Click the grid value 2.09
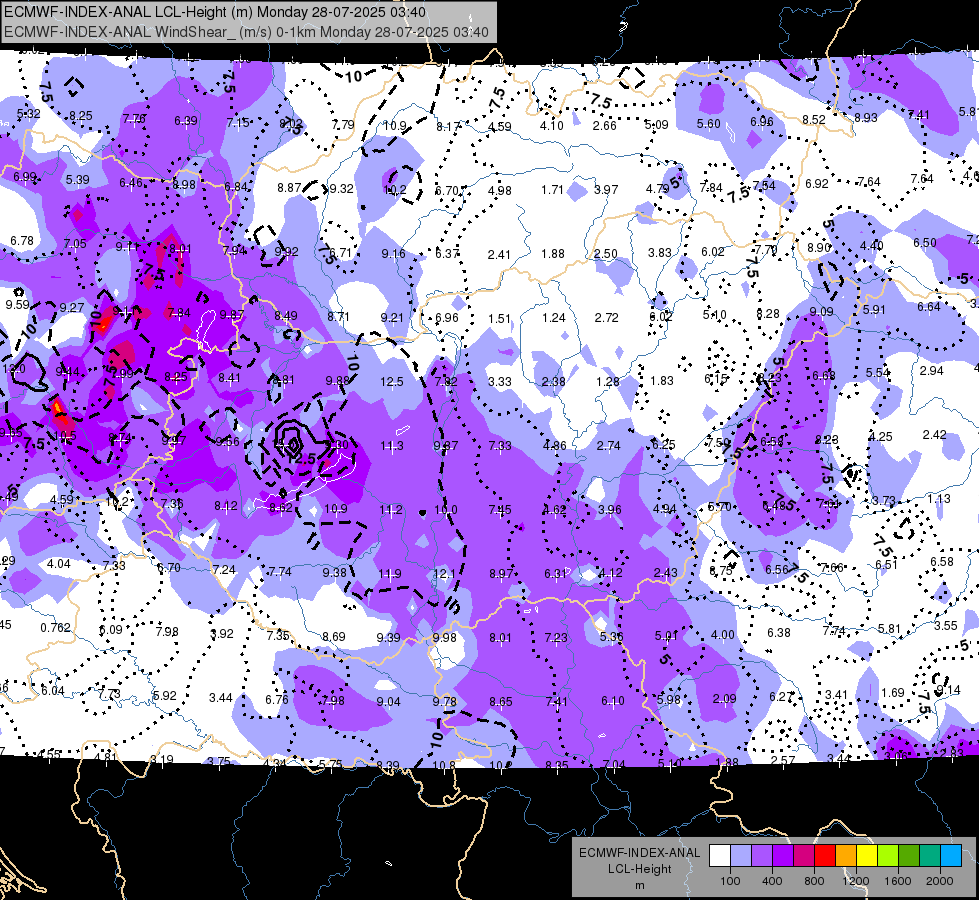Screen dimensions: 979x900 pos(724,698)
